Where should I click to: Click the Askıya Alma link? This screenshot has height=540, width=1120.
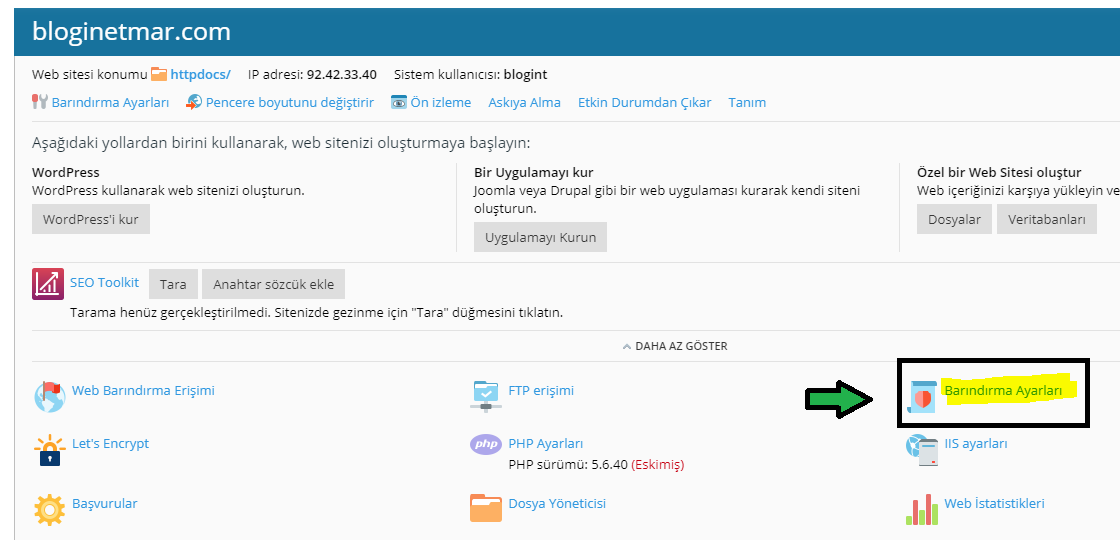[524, 102]
